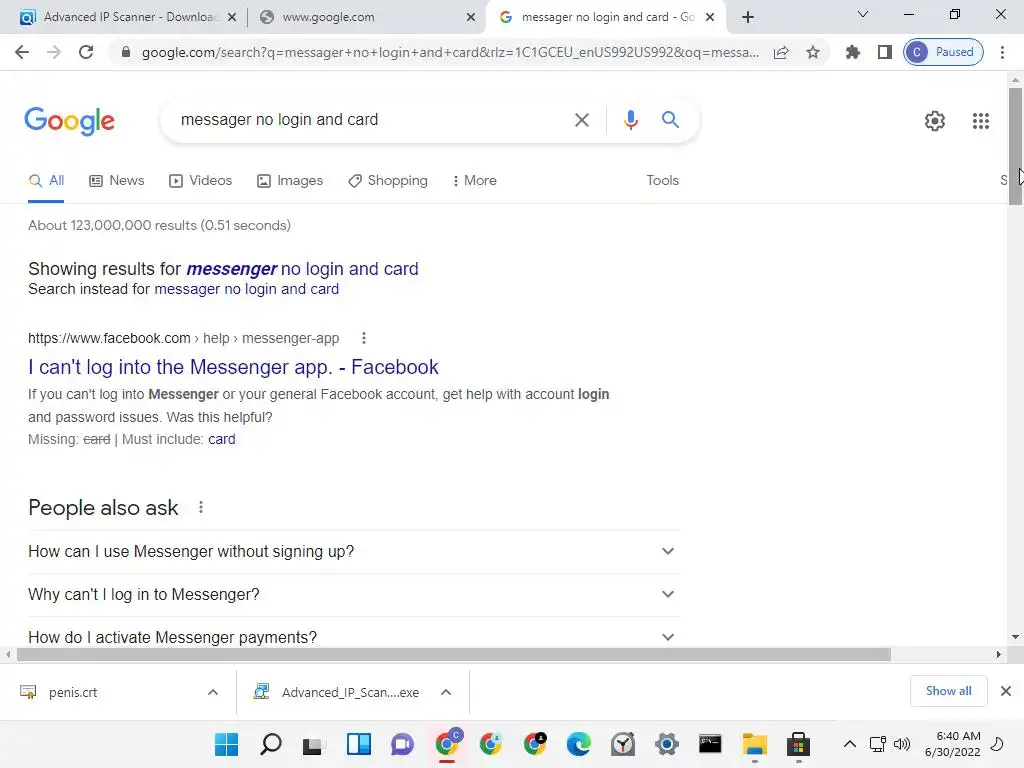Open Task View on the taskbar
This screenshot has height=768, width=1024.
tap(314, 744)
